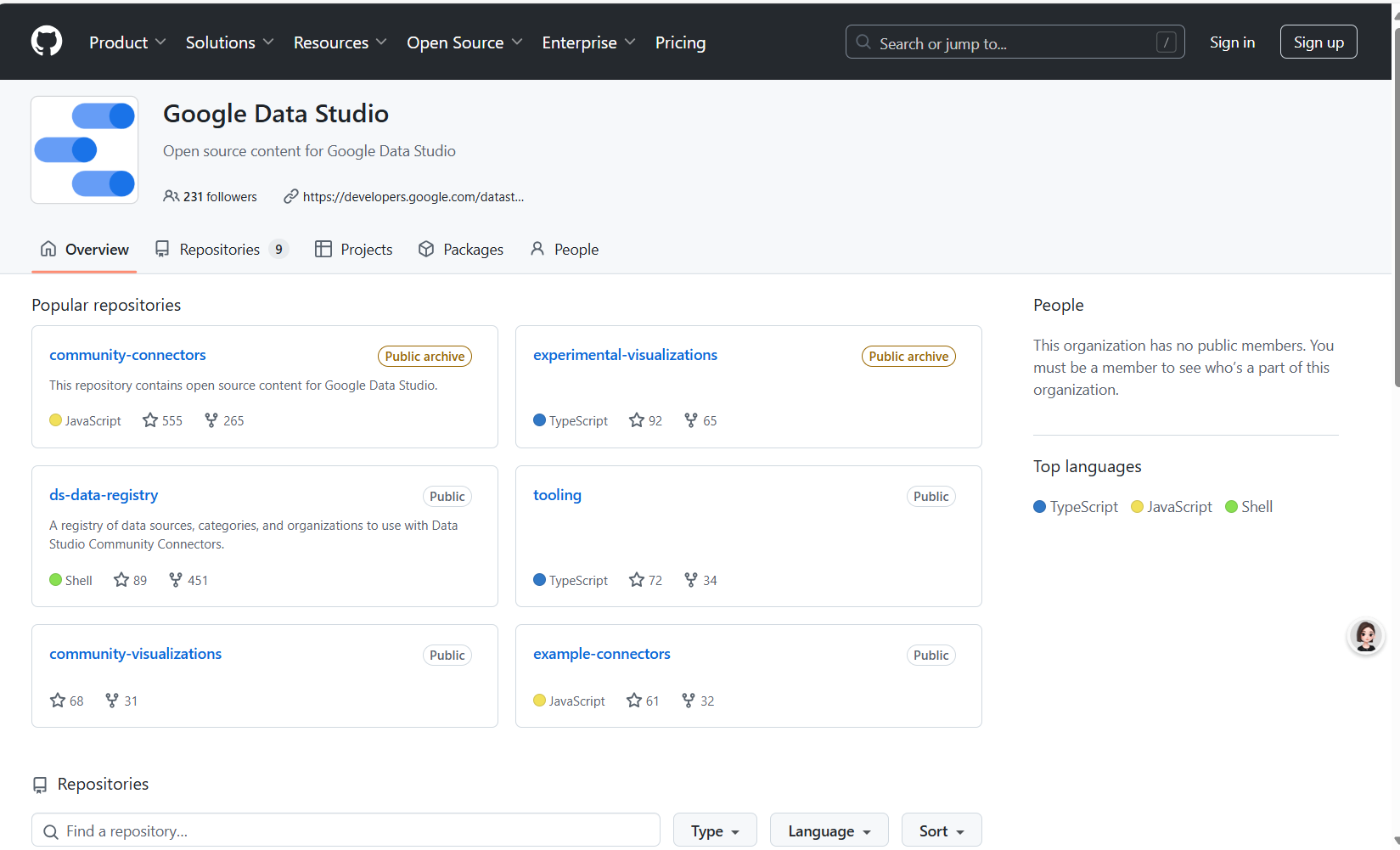Open the floating assistant avatar

point(1366,636)
